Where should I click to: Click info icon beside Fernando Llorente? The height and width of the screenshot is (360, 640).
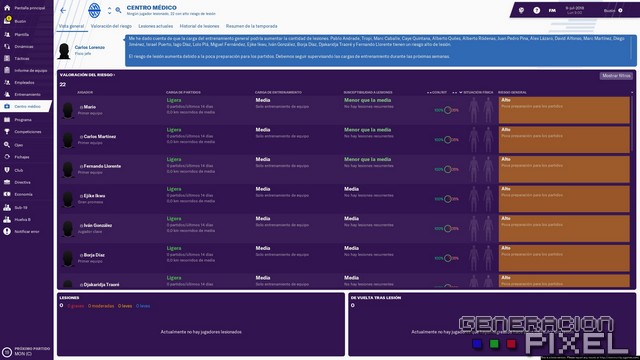click(x=81, y=167)
